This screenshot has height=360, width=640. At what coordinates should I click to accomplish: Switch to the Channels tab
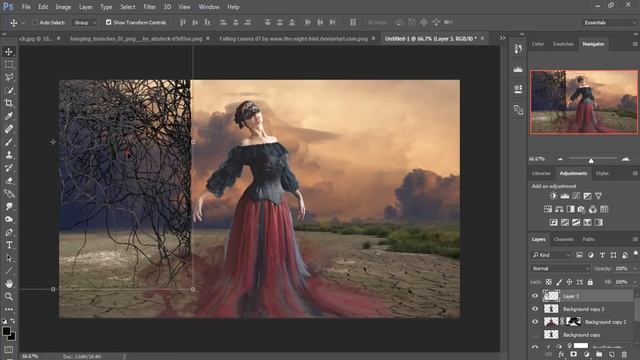(564, 240)
